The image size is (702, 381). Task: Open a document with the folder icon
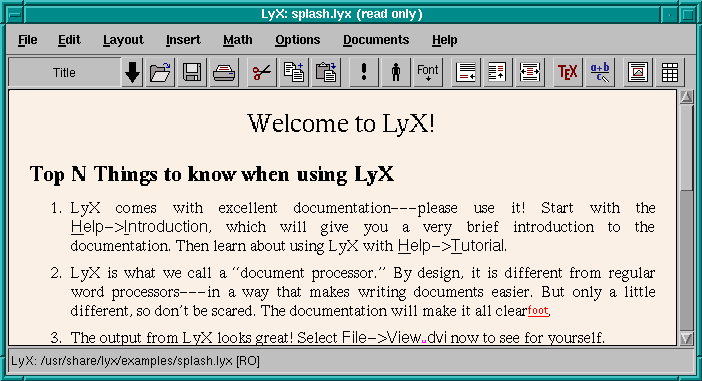click(160, 72)
